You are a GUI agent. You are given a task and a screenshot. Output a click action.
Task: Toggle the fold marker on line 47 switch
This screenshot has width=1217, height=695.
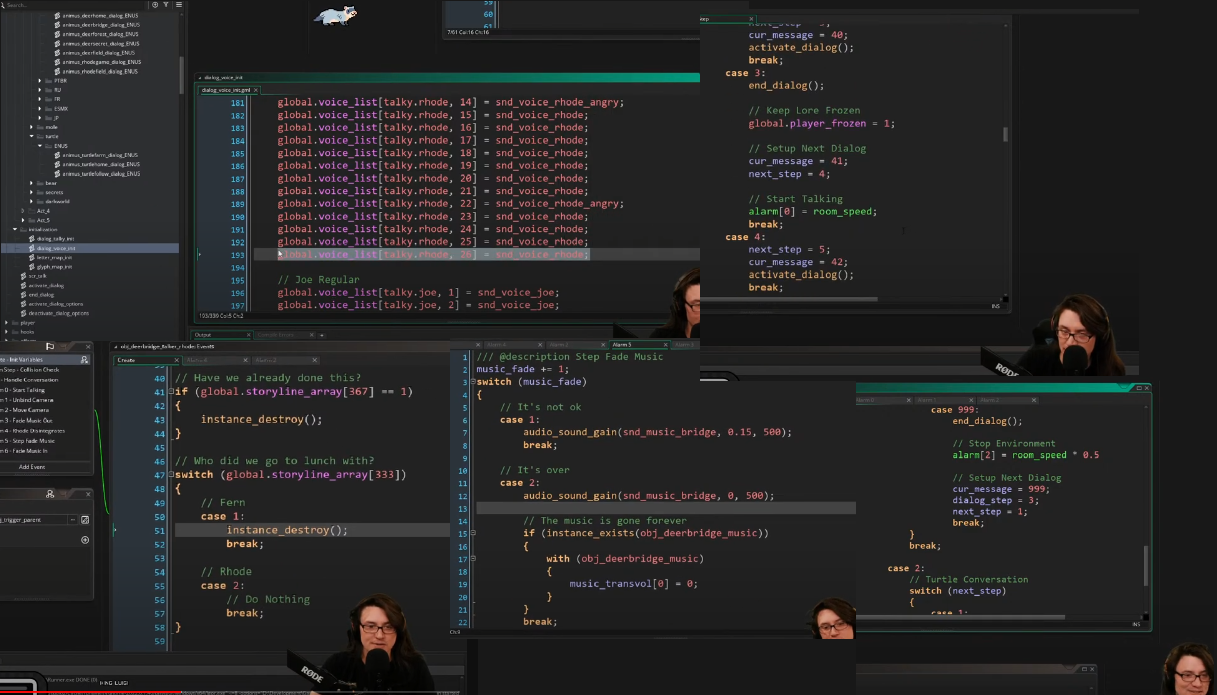[171, 475]
